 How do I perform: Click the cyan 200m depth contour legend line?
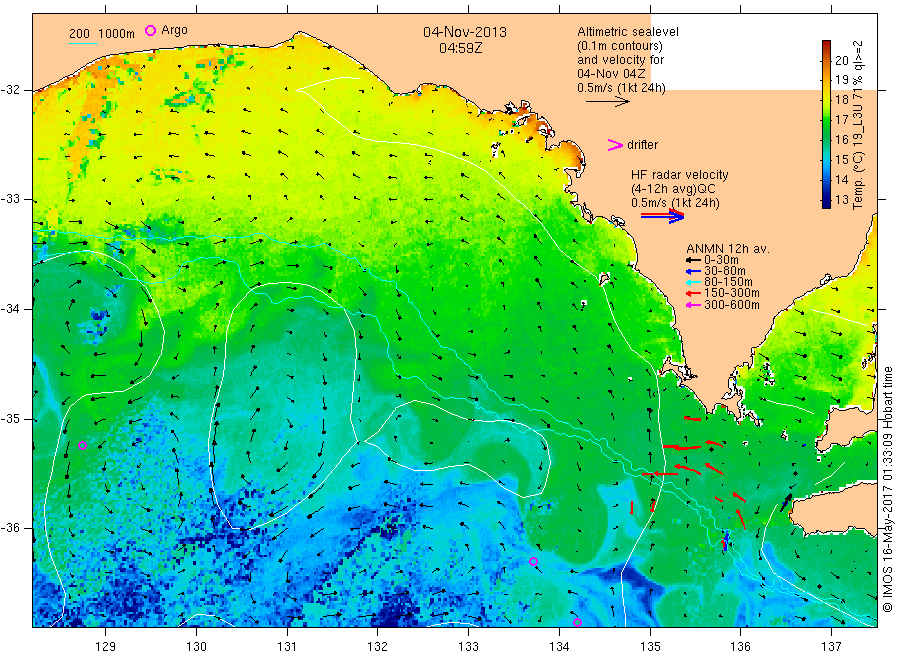tap(83, 44)
